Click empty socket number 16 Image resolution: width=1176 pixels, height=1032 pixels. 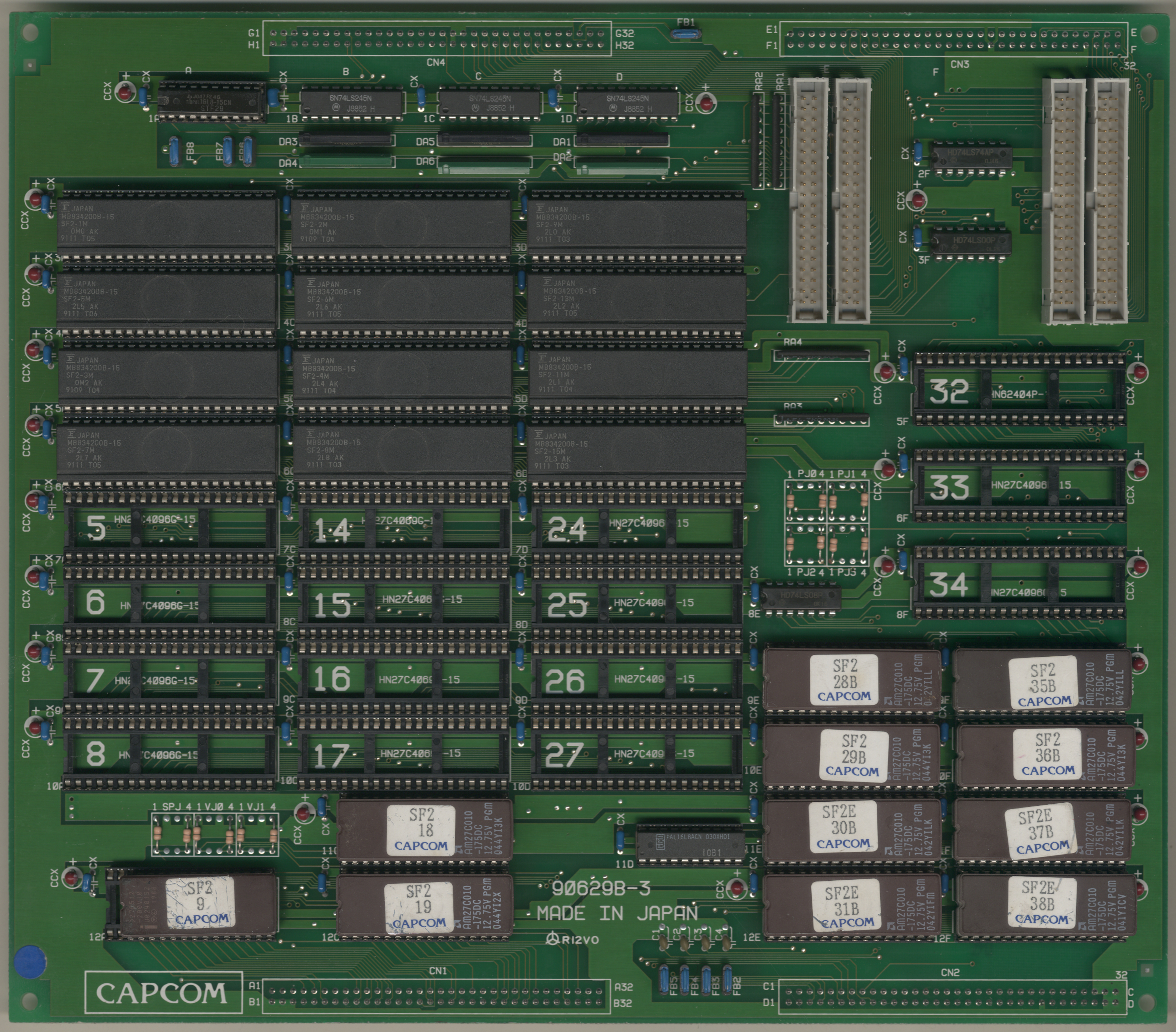click(x=404, y=678)
